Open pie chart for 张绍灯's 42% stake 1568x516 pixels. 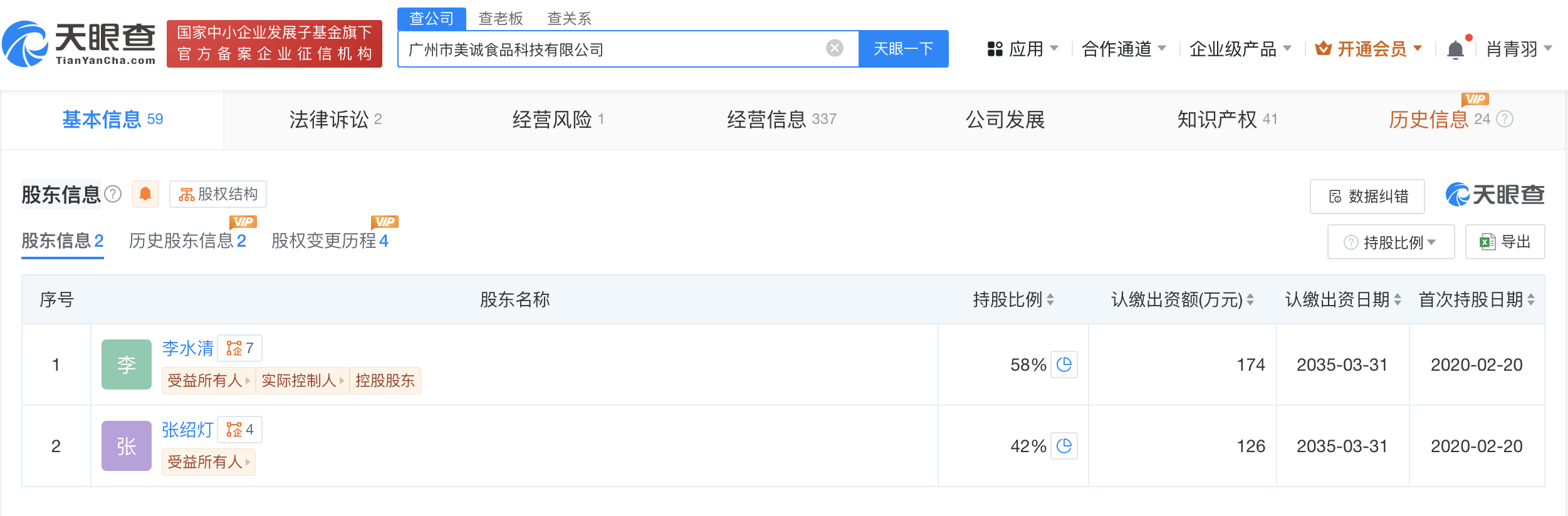(1064, 446)
